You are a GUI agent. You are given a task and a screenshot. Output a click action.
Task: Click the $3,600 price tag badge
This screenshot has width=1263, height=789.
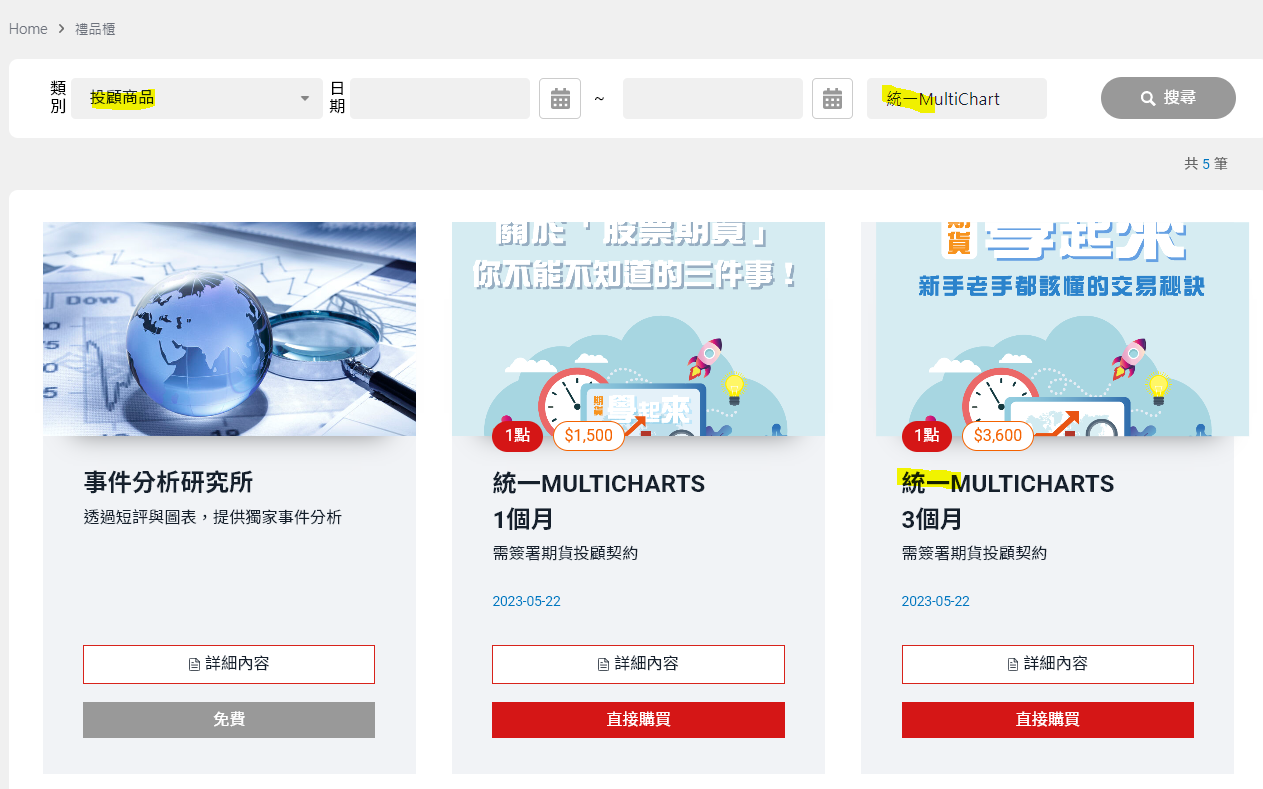(x=997, y=436)
